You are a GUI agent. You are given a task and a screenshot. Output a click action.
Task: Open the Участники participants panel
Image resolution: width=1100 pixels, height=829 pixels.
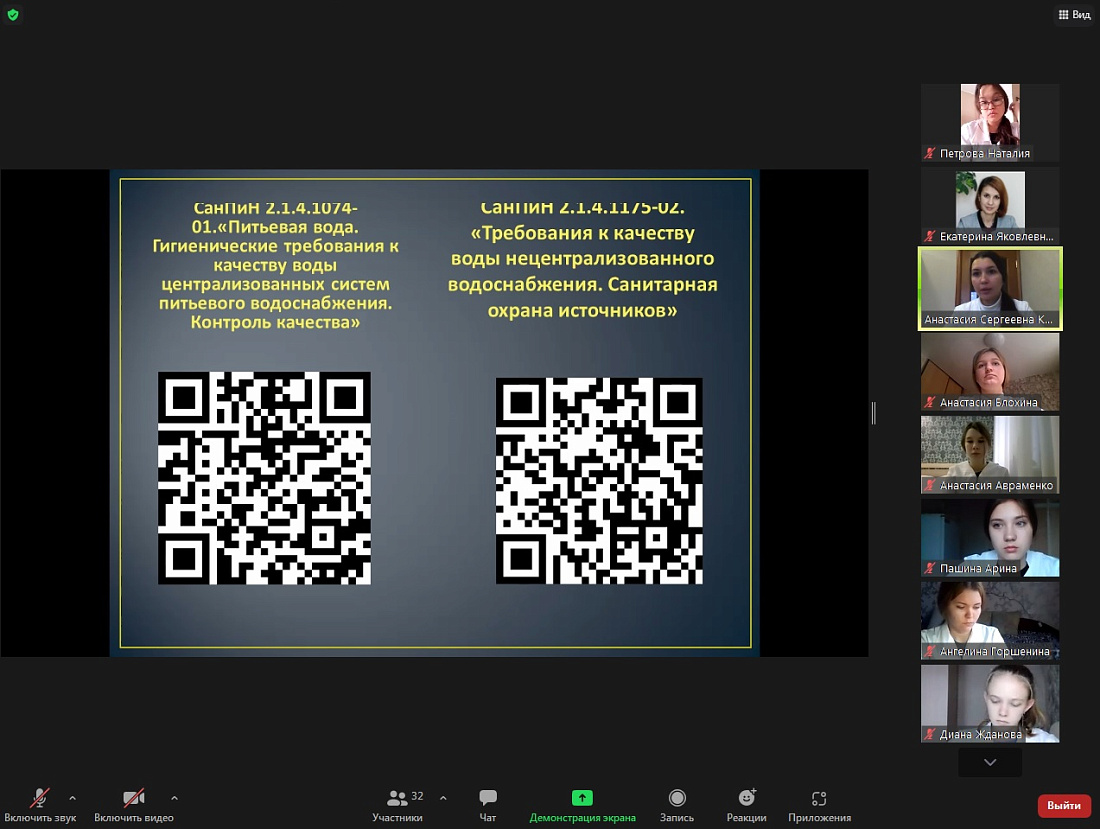(397, 804)
